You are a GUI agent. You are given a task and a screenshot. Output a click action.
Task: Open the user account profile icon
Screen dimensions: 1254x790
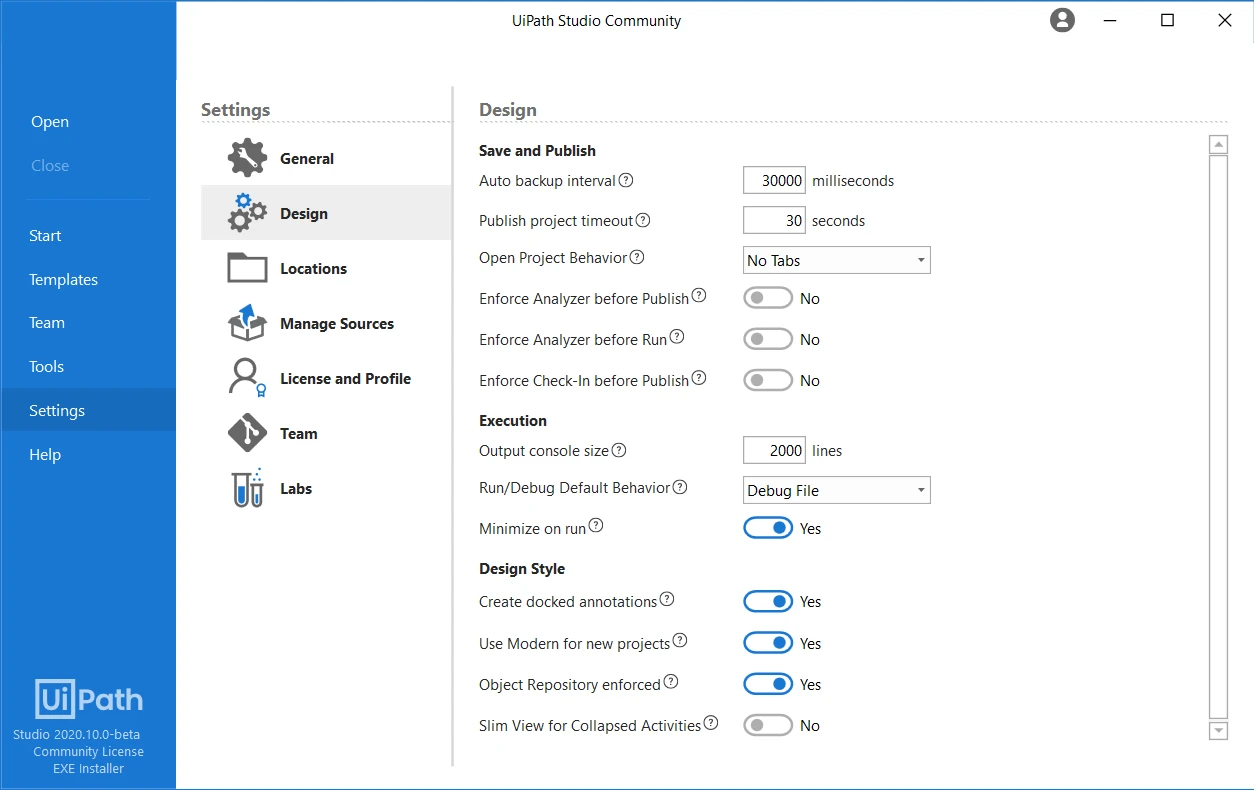[1062, 20]
